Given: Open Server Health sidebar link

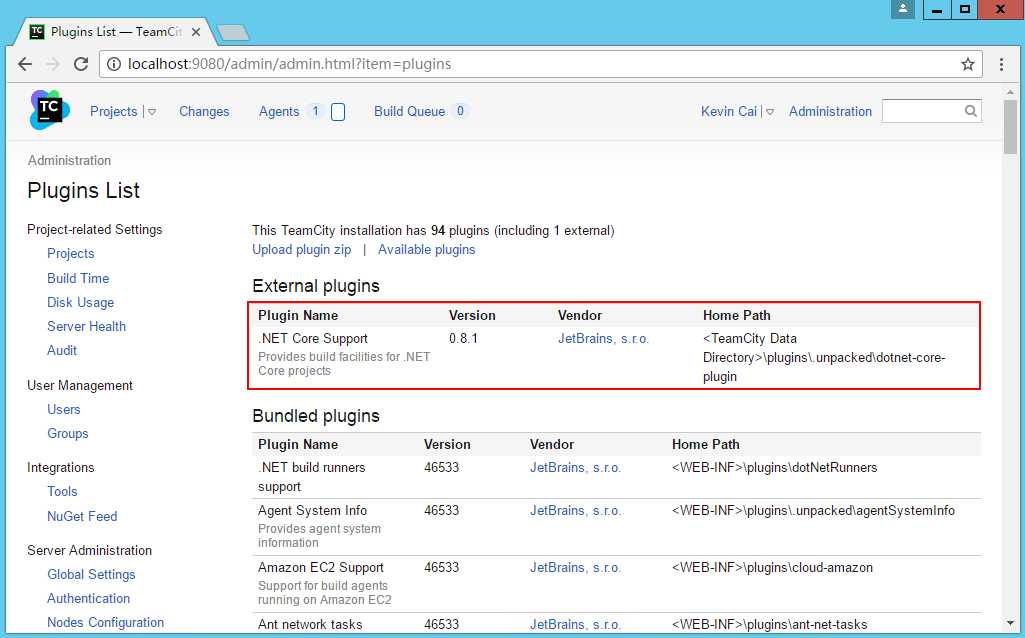Looking at the screenshot, I should [86, 327].
